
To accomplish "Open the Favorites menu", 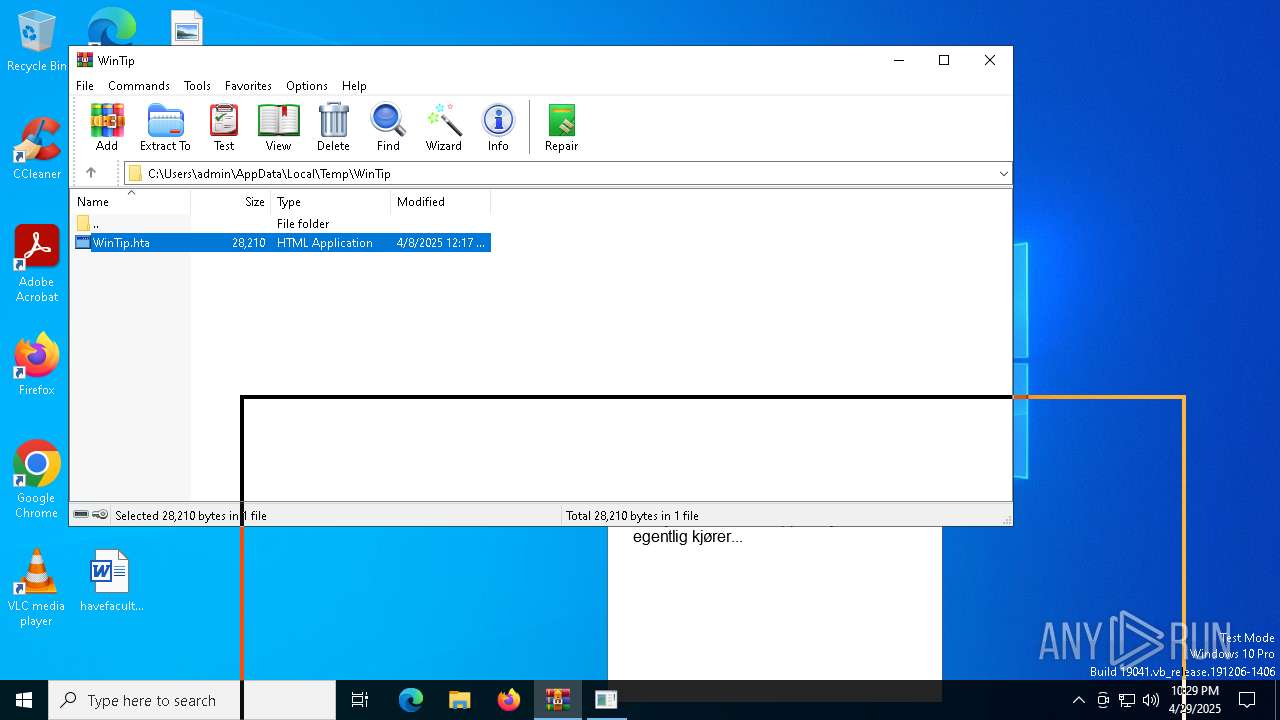I will (x=248, y=86).
